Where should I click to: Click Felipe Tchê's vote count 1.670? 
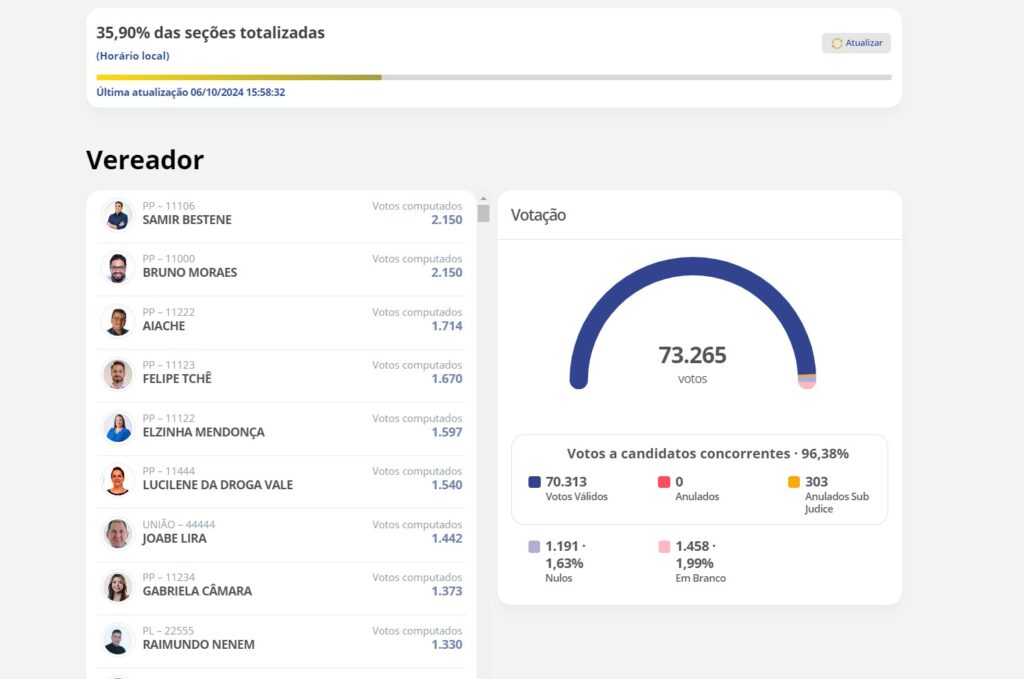coord(447,379)
